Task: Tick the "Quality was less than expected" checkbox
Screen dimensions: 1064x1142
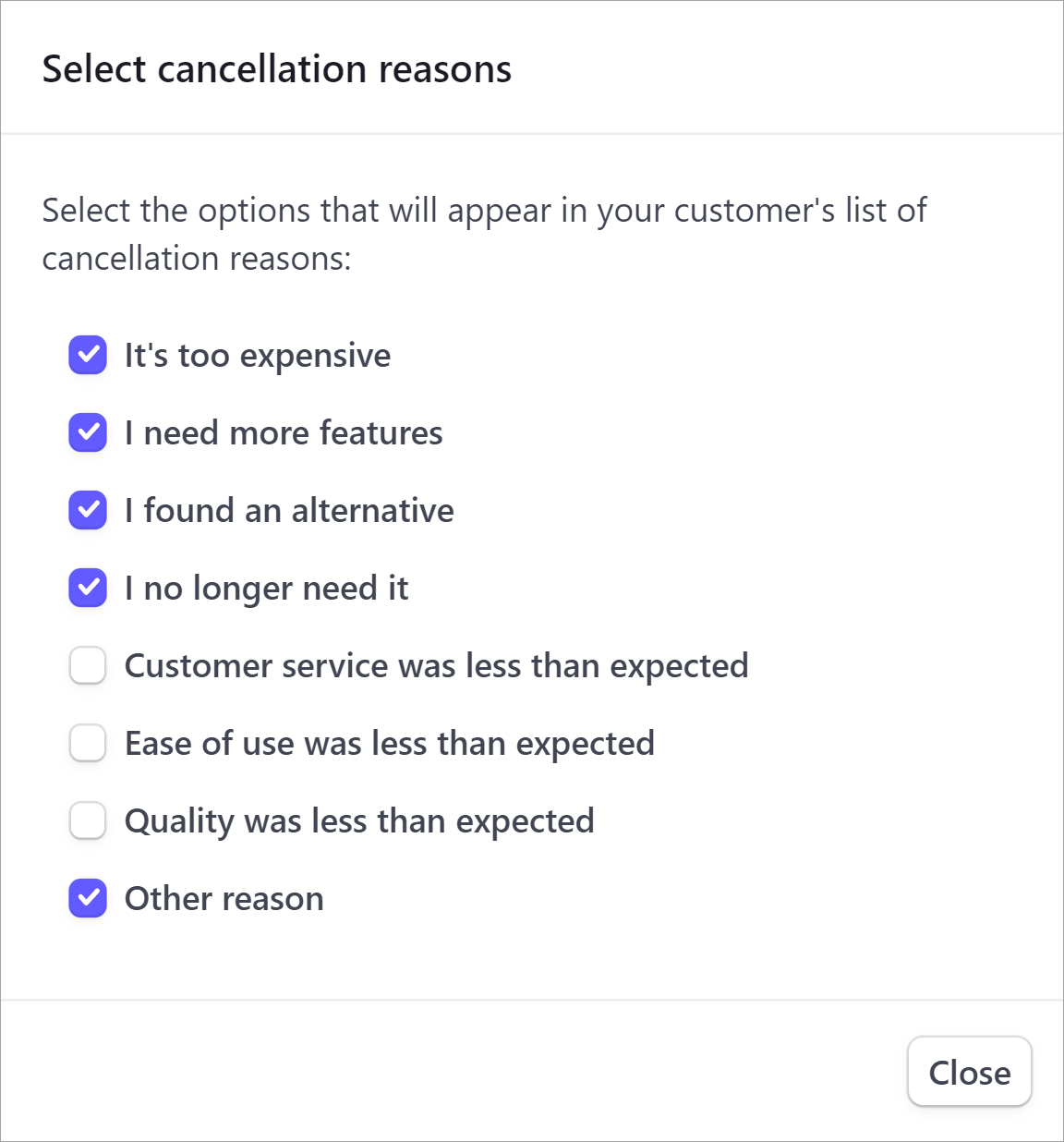Action: (88, 820)
